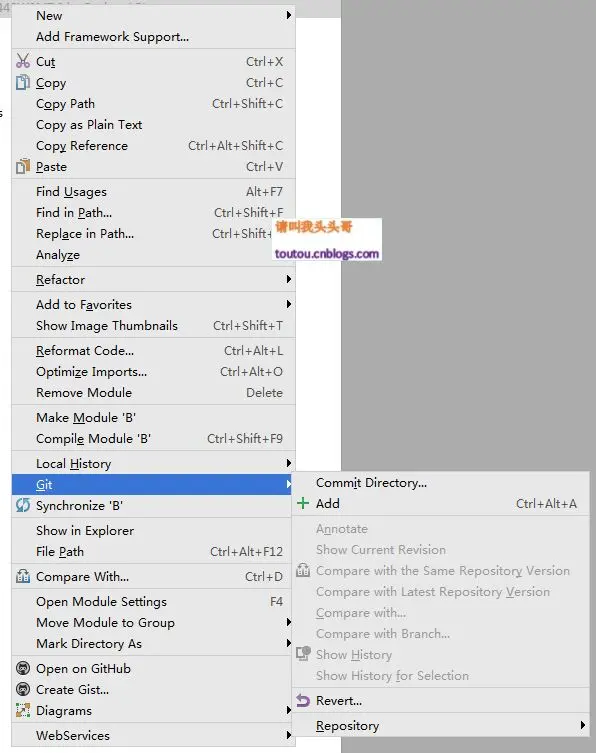The height and width of the screenshot is (753, 596).
Task: Click icon beside Compare with the Same Repository Version
Action: (303, 570)
